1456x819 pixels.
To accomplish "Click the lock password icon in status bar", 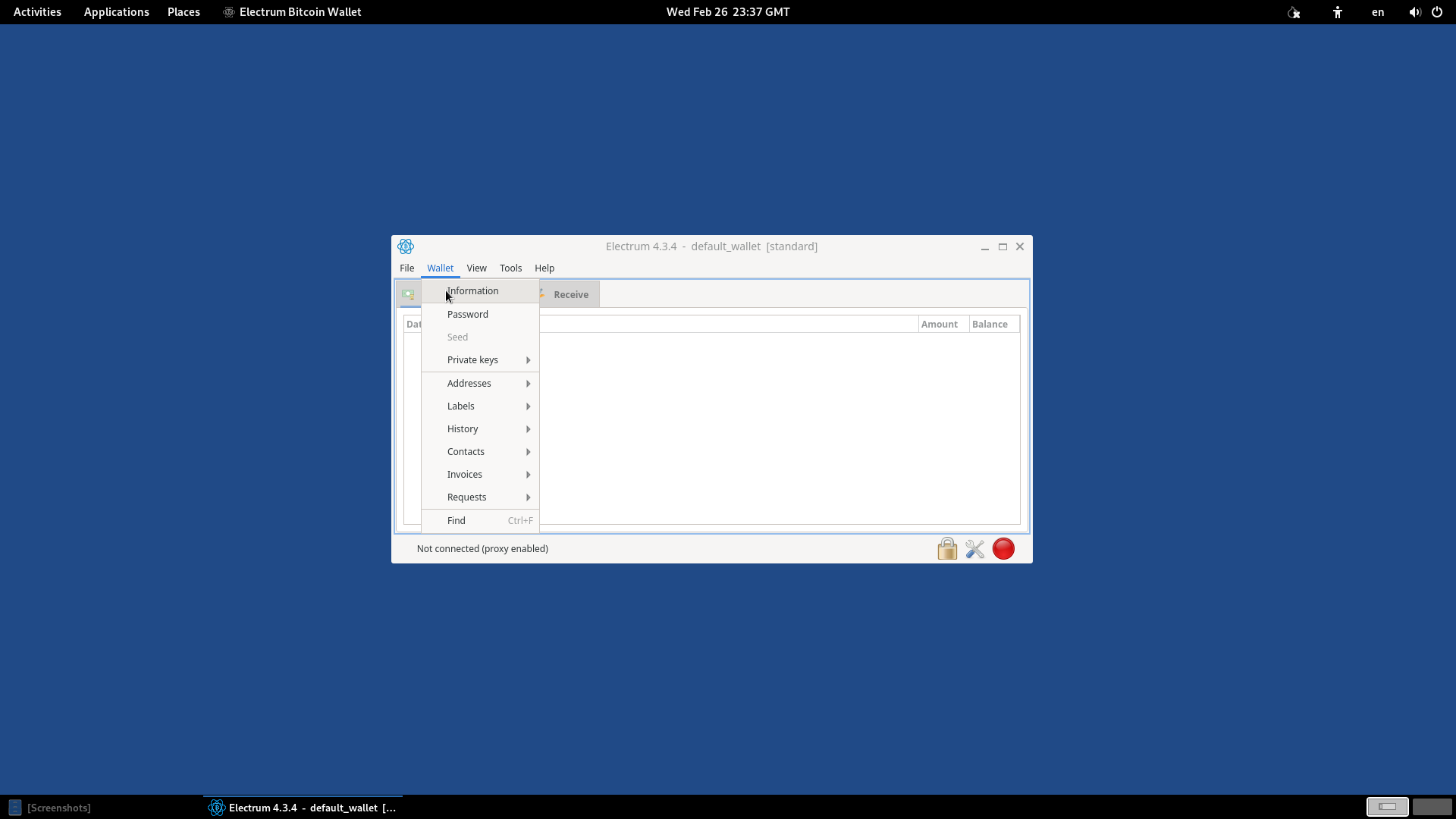I will [x=947, y=548].
